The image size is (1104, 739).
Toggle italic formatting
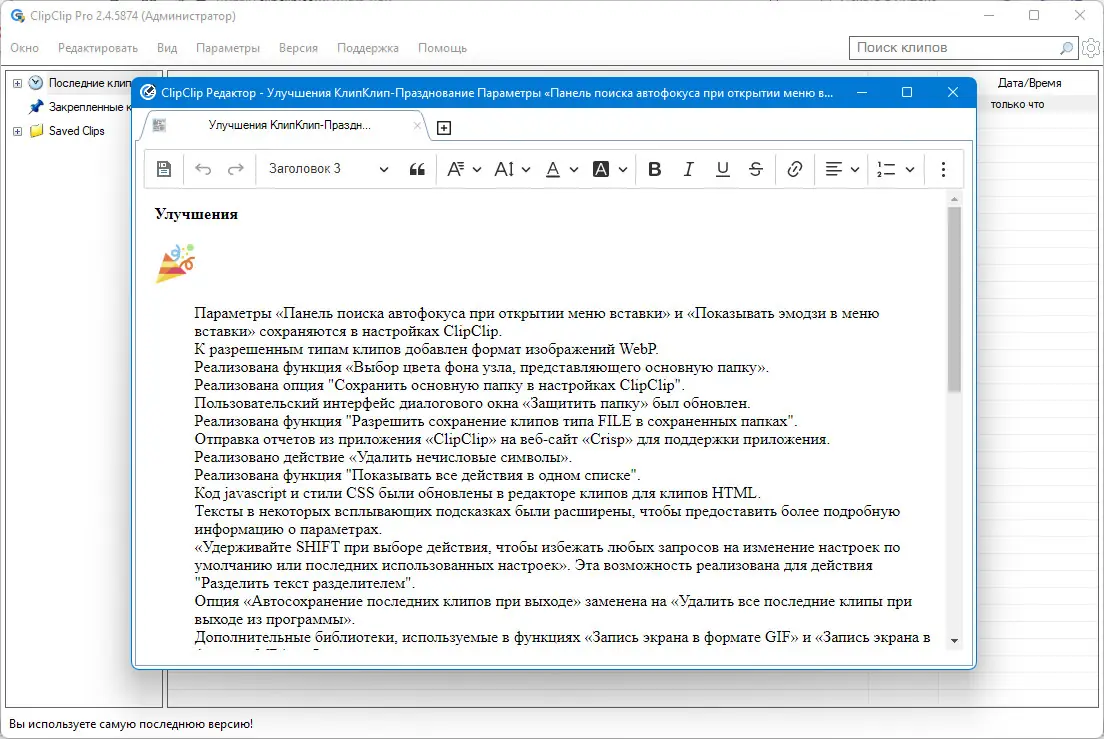tap(689, 169)
